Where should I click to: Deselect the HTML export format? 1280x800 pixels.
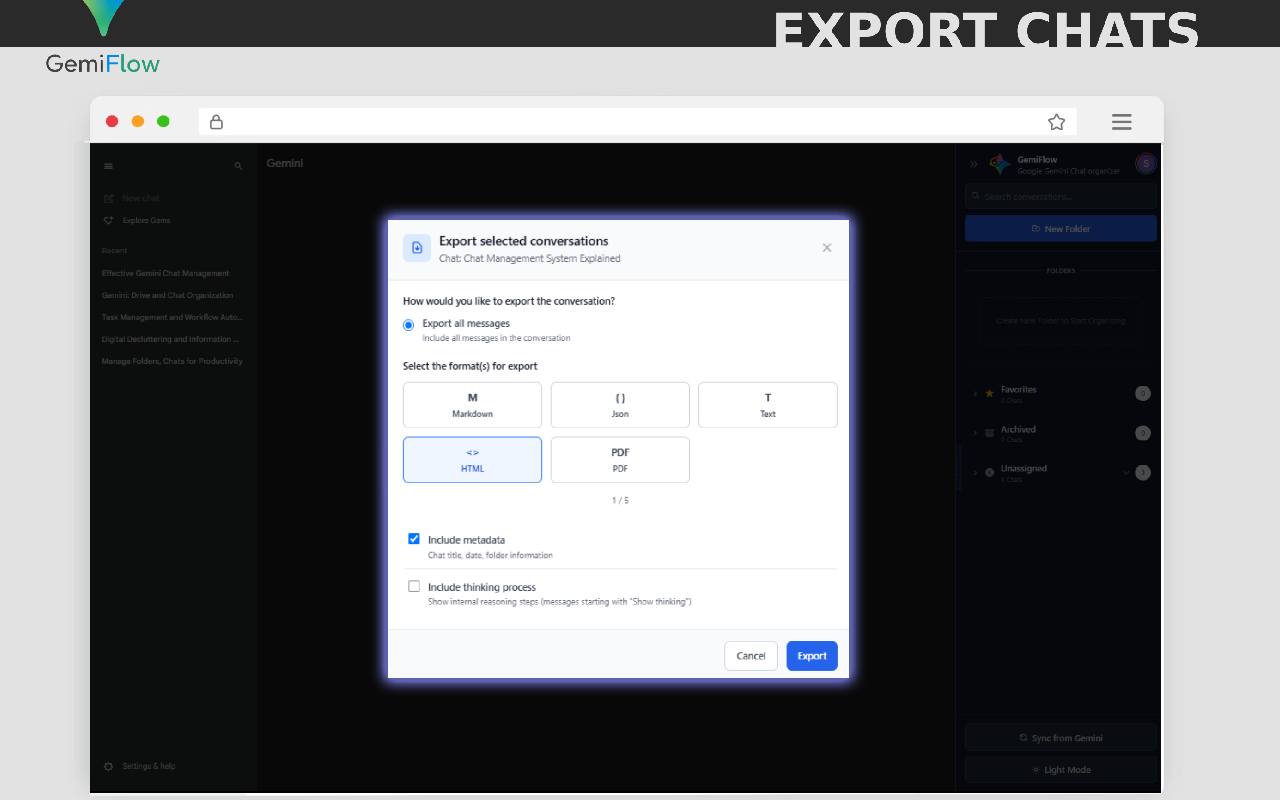472,460
